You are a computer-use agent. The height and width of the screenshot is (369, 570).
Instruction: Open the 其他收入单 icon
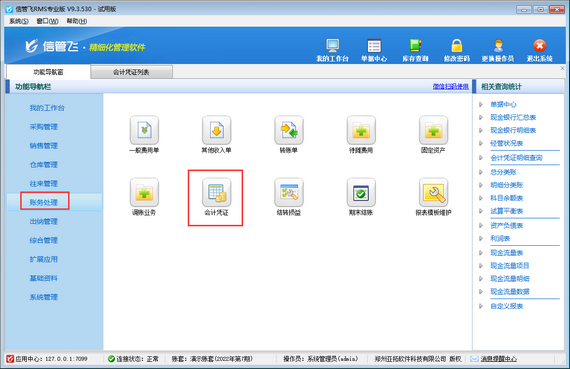[x=217, y=130]
